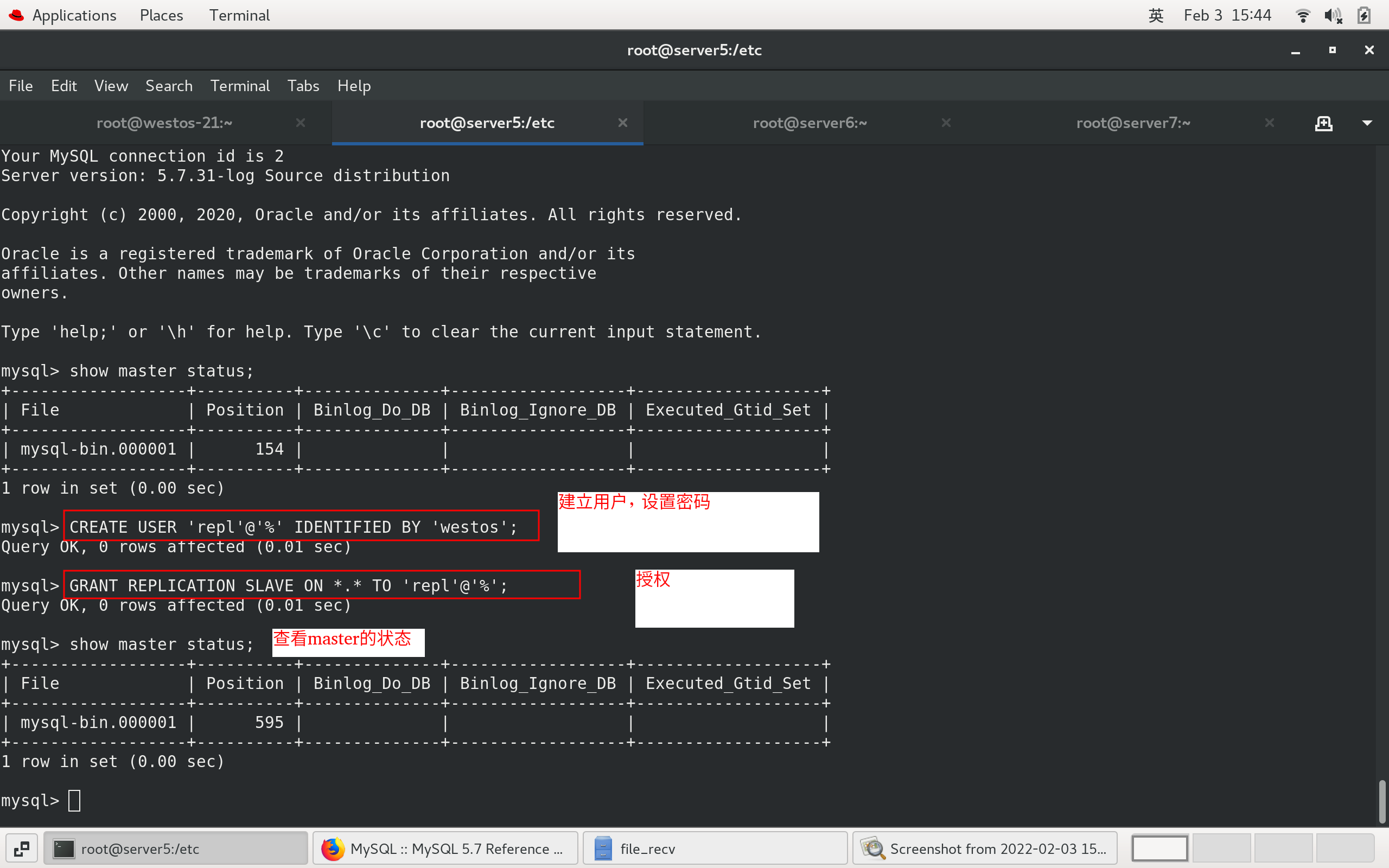Open the Places dropdown in the top panel
The height and width of the screenshot is (868, 1389).
coord(161,15)
